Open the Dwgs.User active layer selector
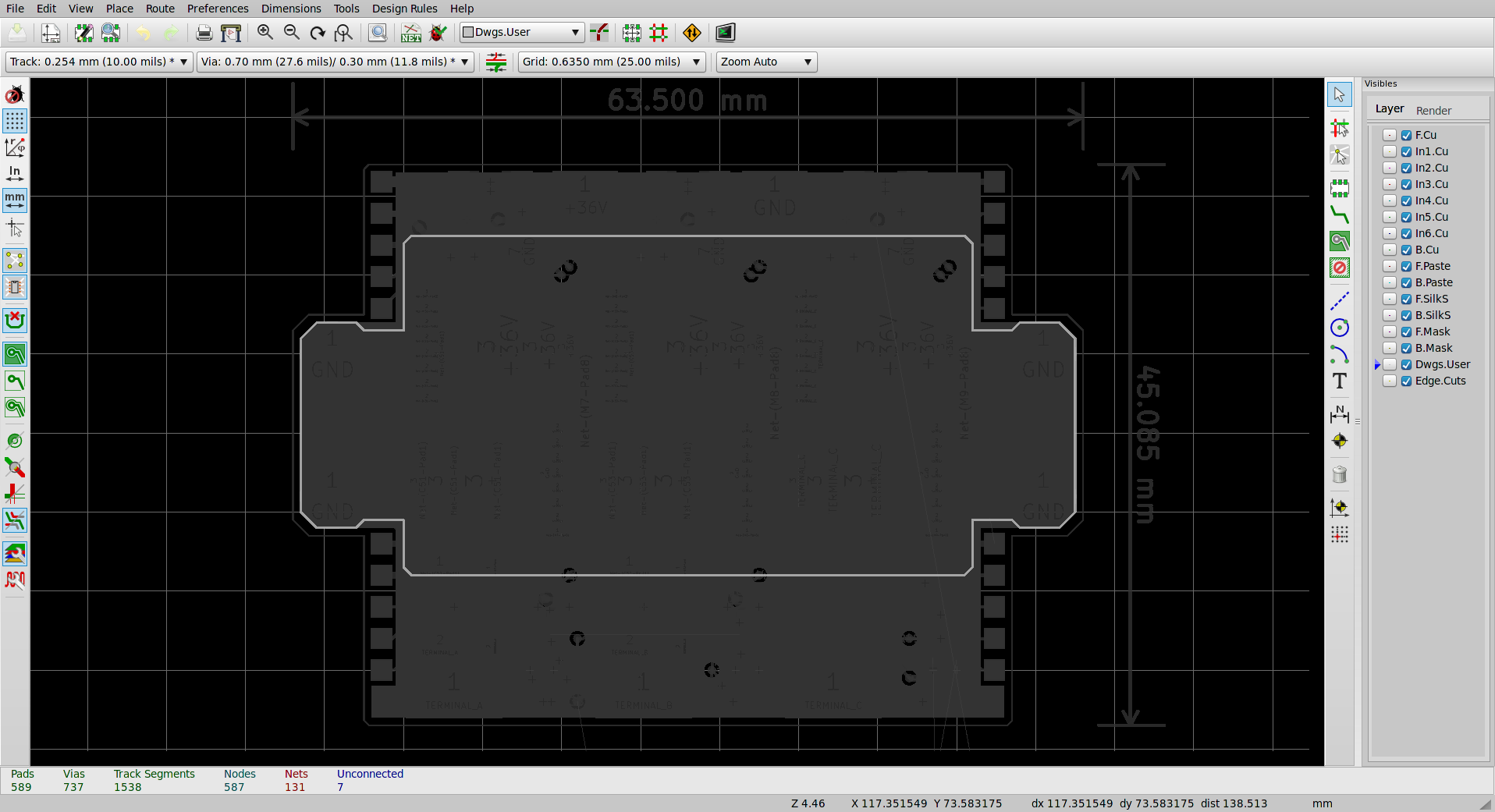1495x812 pixels. point(521,32)
